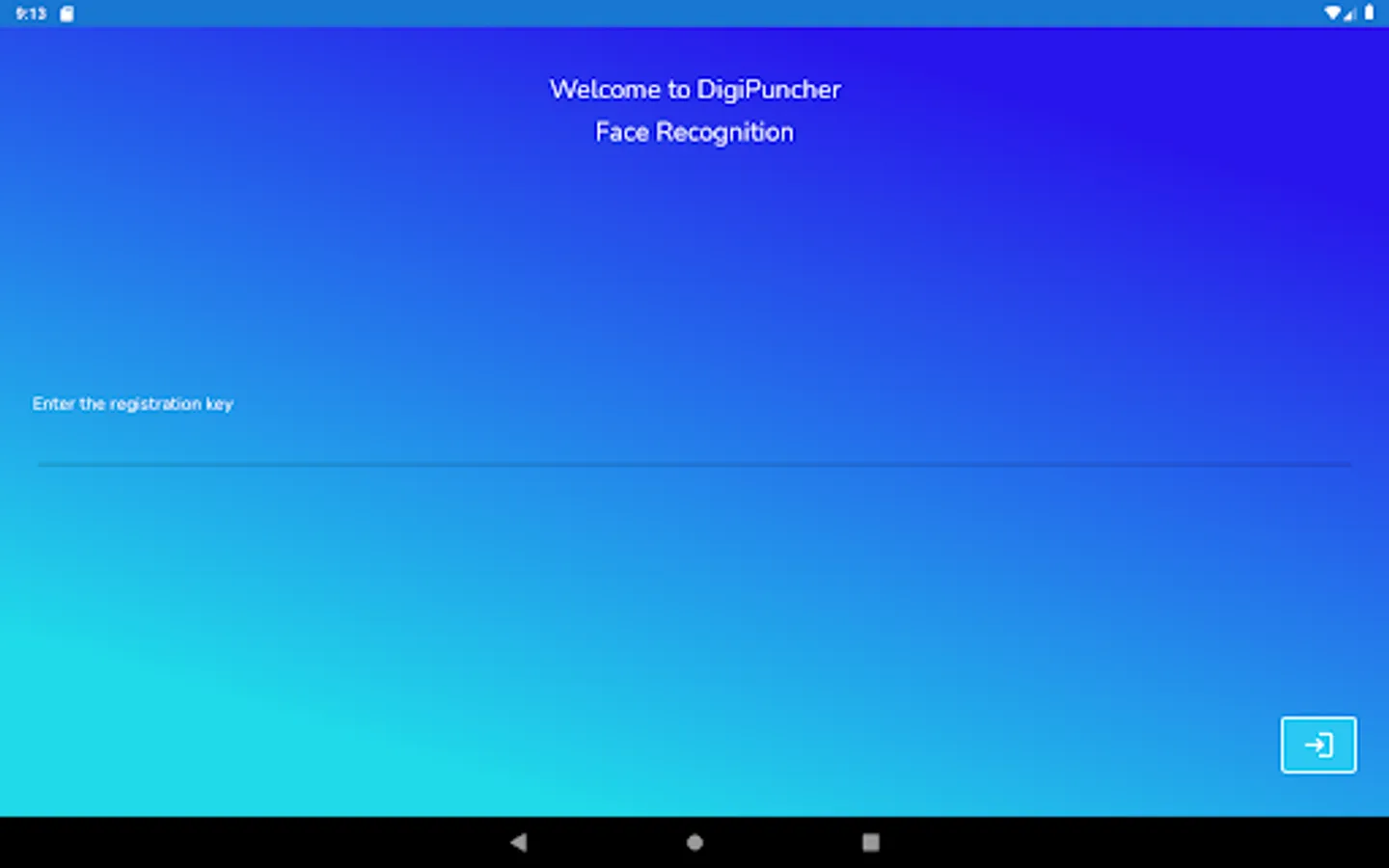Tap the Wi-Fi status icon
This screenshot has width=1389, height=868.
1332,14
